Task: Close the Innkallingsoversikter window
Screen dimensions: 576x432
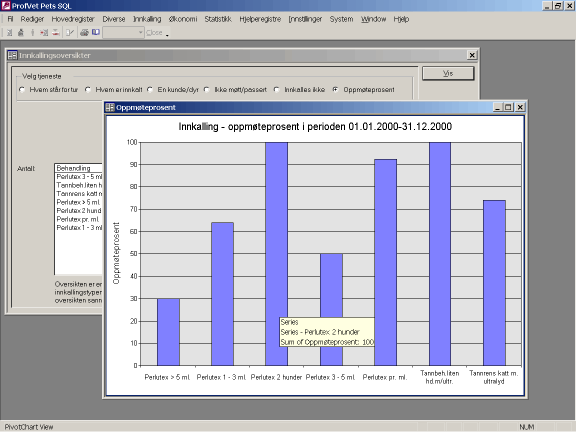Action: [472, 55]
